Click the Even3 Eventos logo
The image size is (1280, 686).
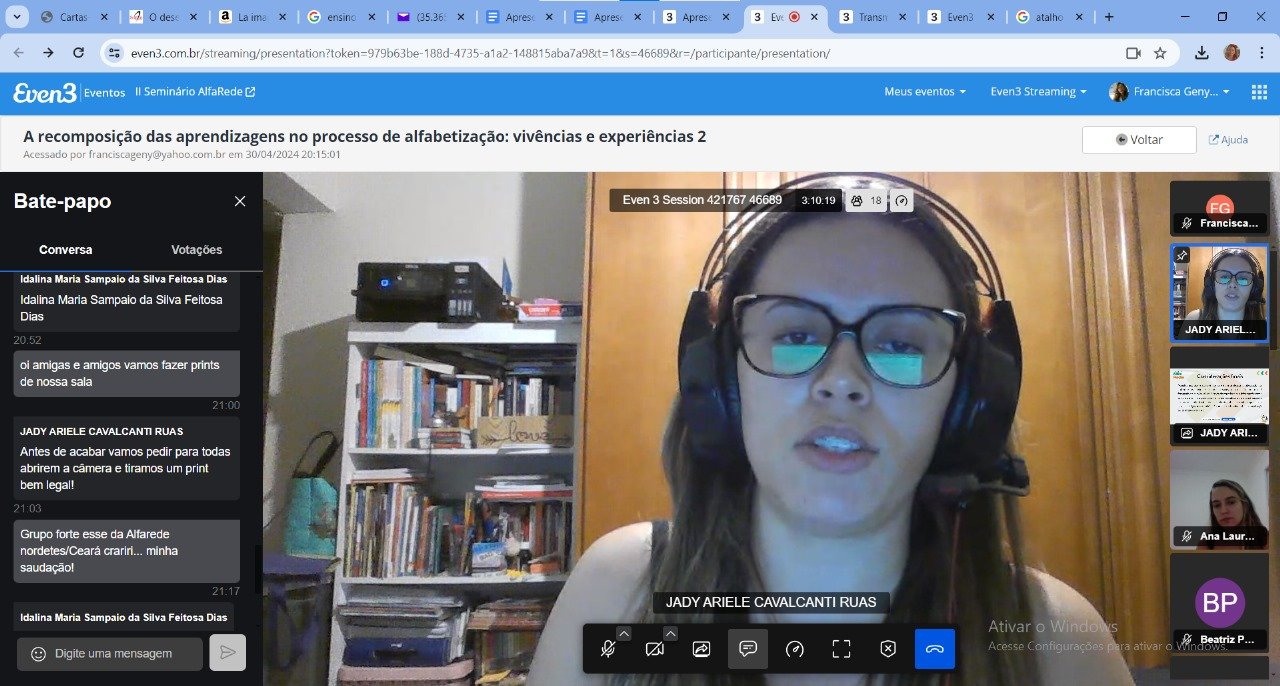pyautogui.click(x=69, y=92)
